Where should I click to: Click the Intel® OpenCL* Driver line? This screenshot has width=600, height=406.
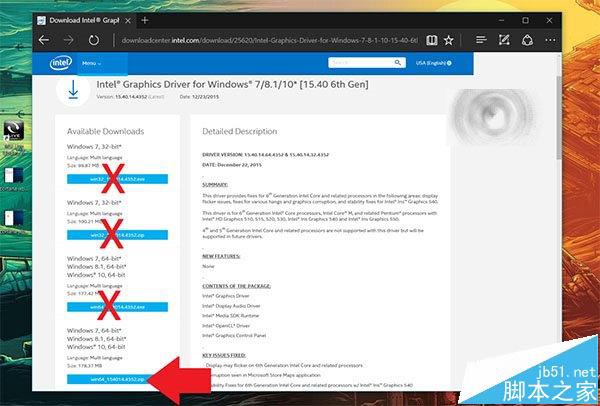pyautogui.click(x=226, y=326)
